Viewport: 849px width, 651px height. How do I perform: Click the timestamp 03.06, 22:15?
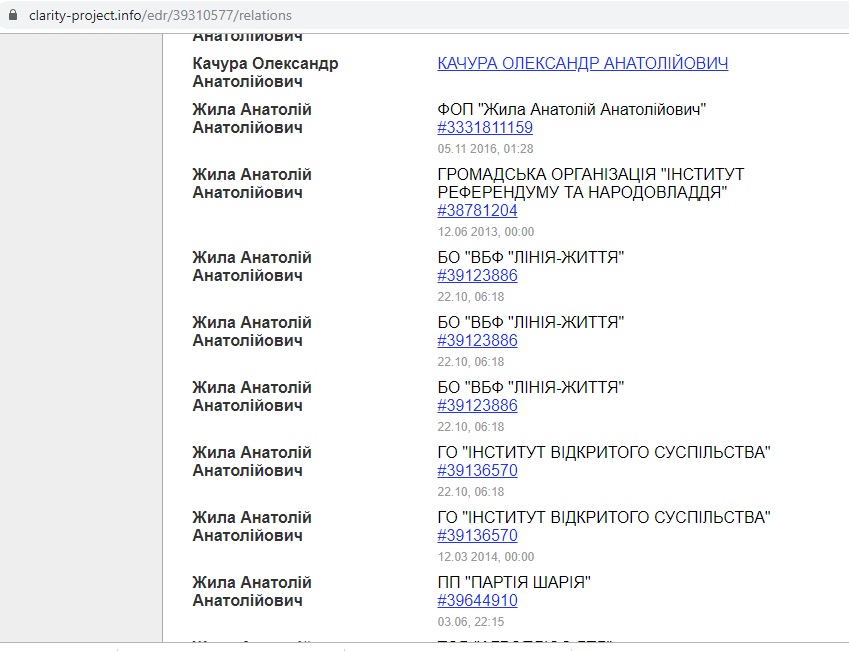click(x=471, y=622)
